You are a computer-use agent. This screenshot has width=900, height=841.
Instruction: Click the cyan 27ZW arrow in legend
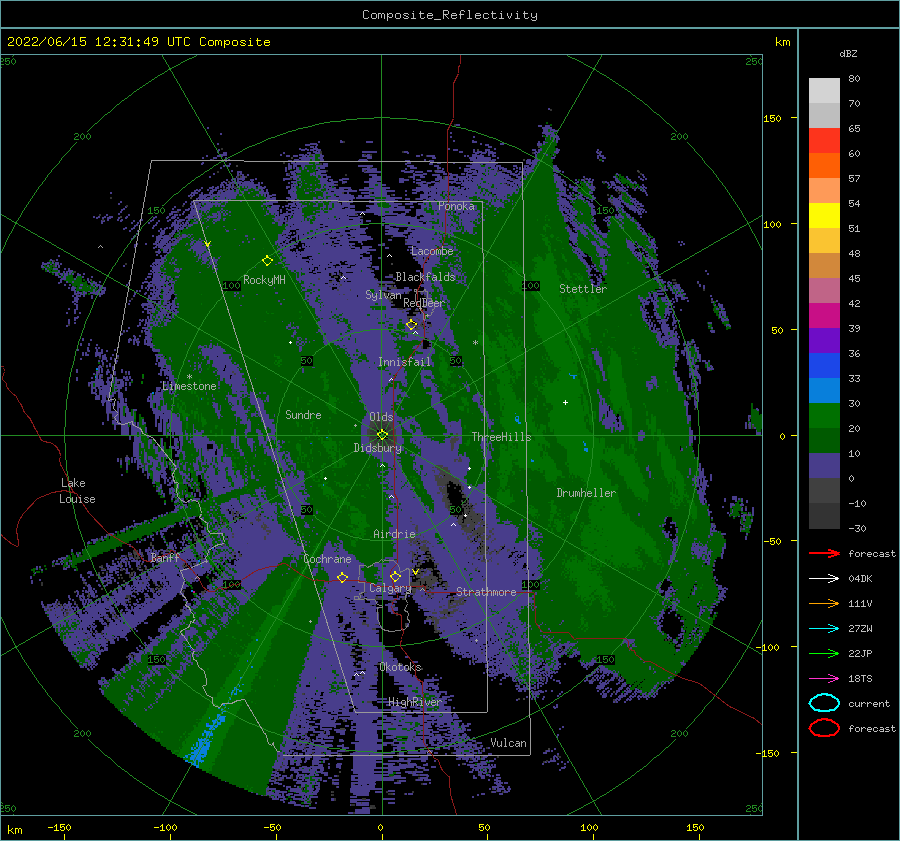824,629
